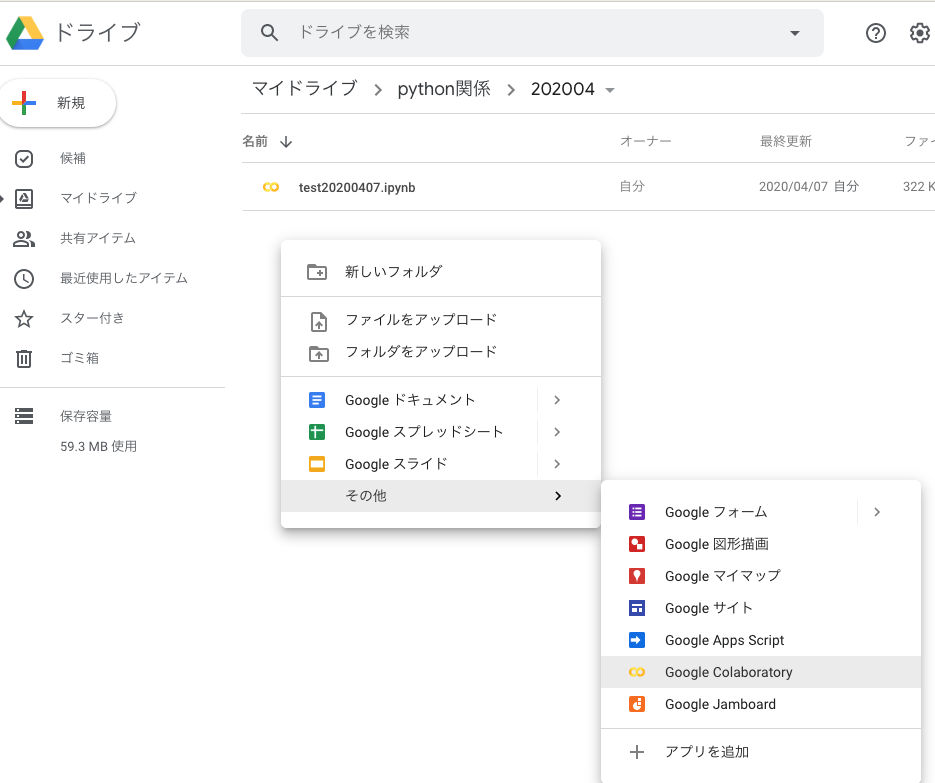The image size is (935, 783).
Task: Click the 新規 new button
Action: tap(58, 103)
